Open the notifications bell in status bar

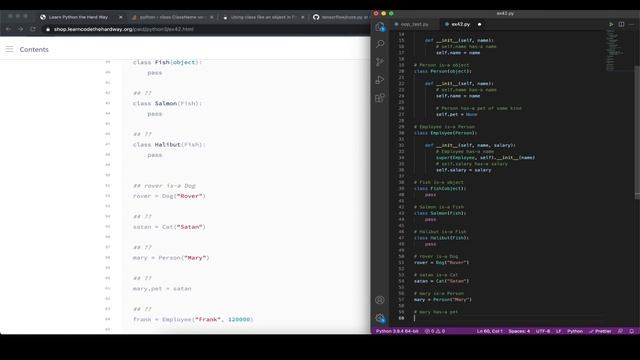click(x=631, y=331)
